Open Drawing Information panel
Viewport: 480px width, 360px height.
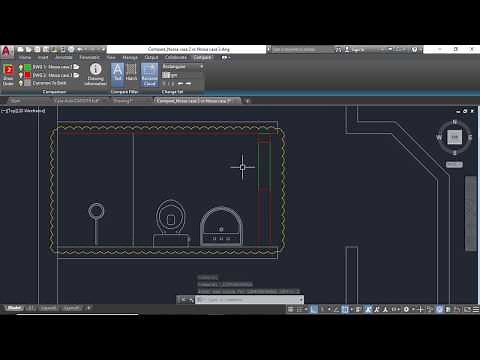tap(95, 74)
